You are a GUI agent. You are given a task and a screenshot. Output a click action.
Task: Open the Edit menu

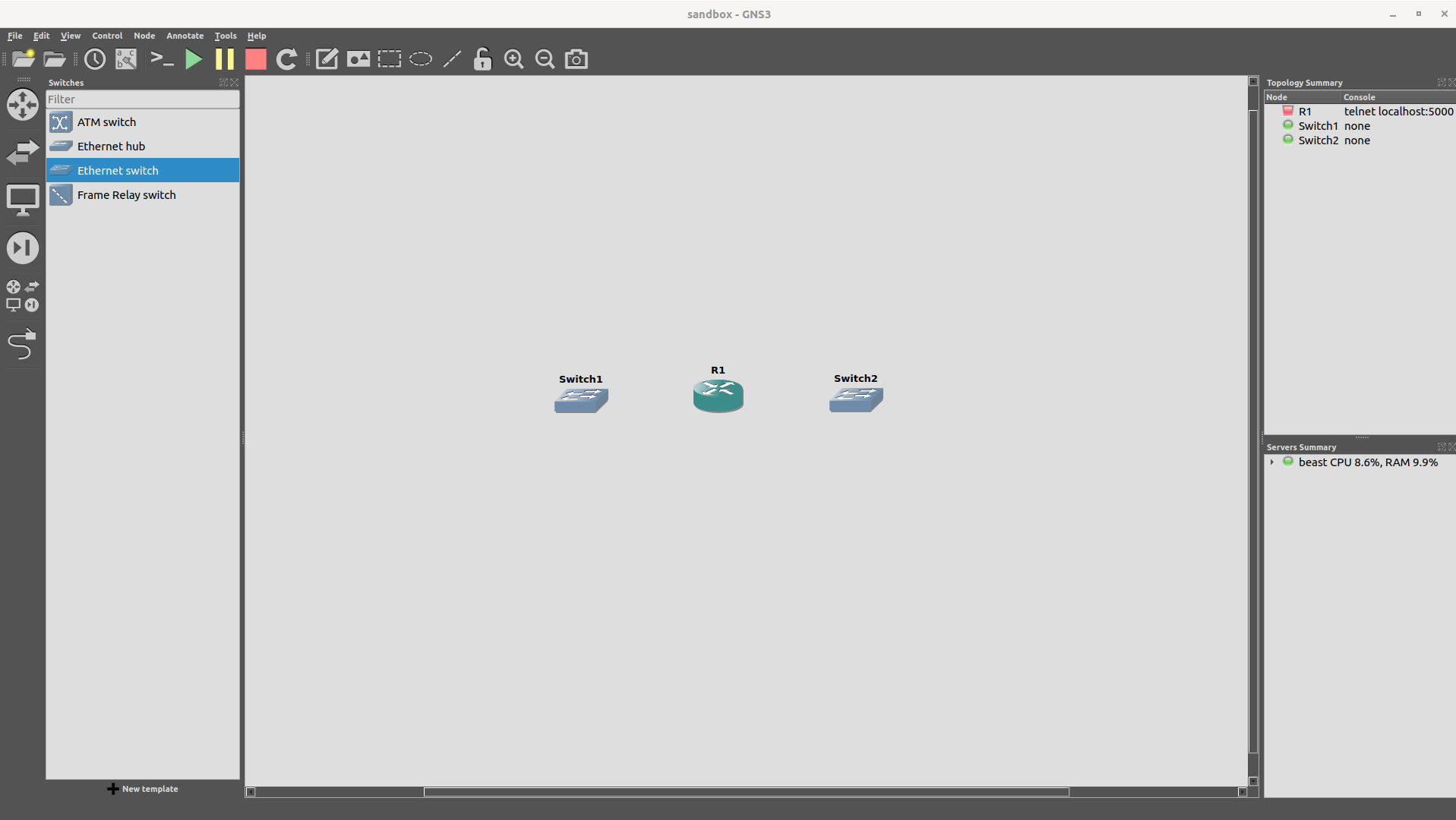pos(41,36)
